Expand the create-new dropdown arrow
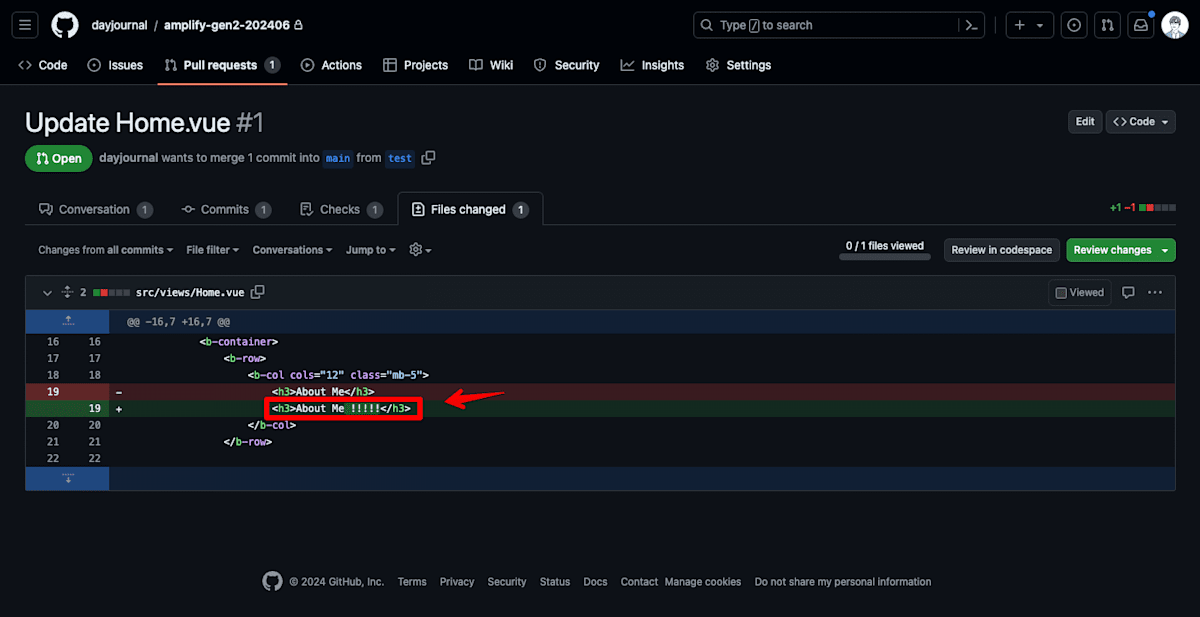The width and height of the screenshot is (1200, 617). click(1041, 25)
